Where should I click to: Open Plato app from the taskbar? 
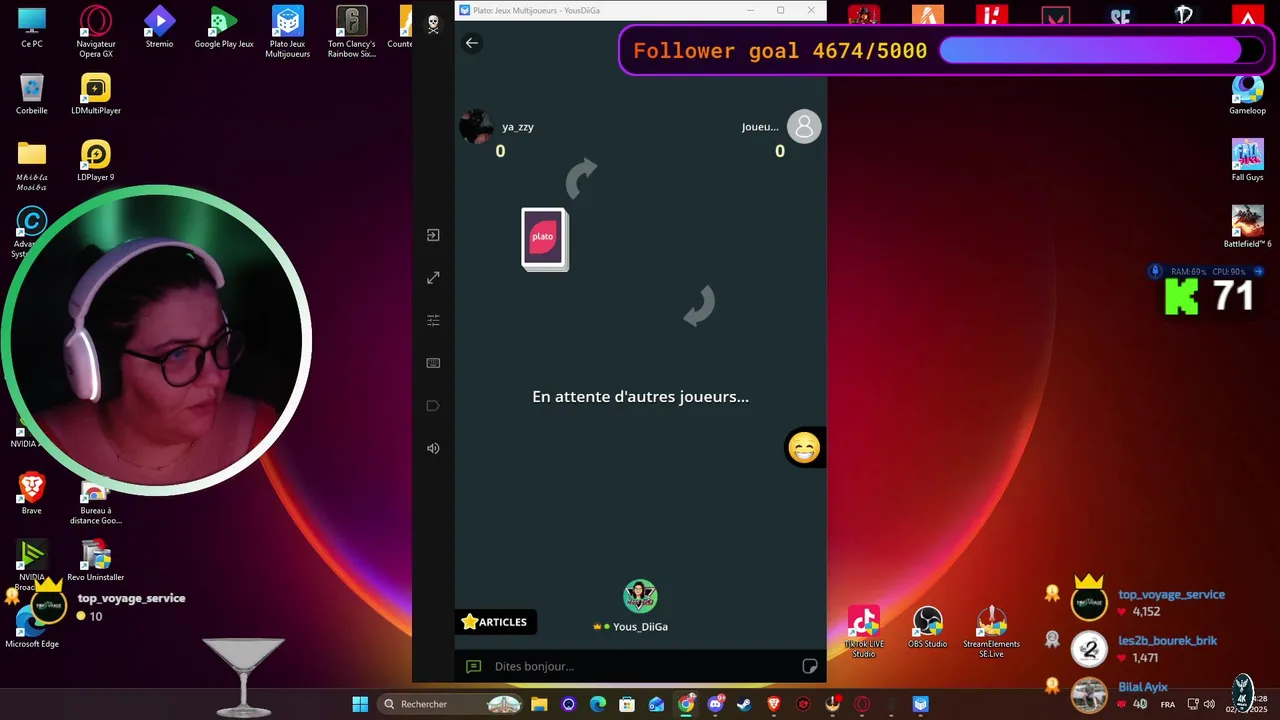pos(920,704)
